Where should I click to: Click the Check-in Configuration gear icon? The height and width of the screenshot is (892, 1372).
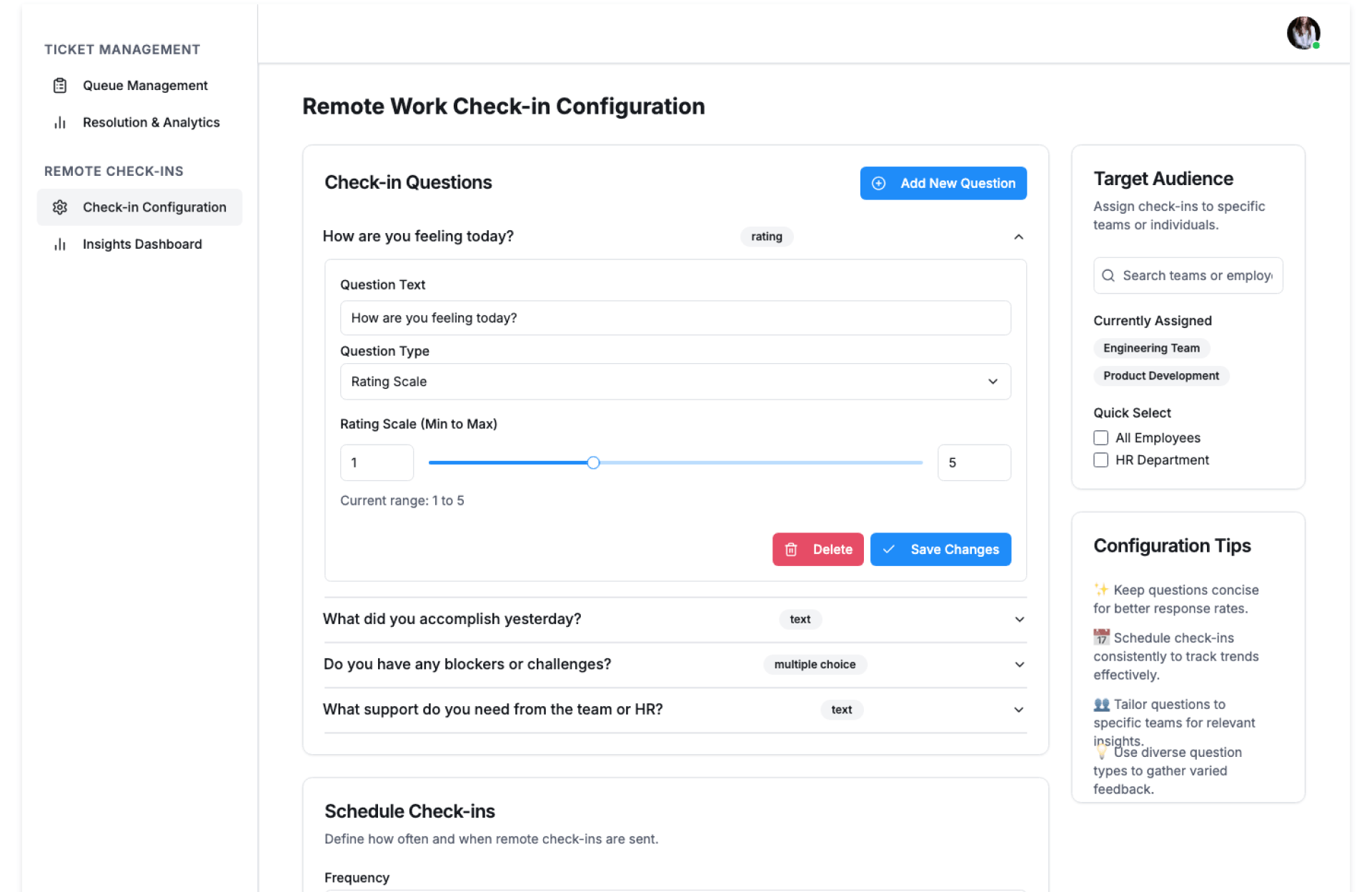coord(60,207)
